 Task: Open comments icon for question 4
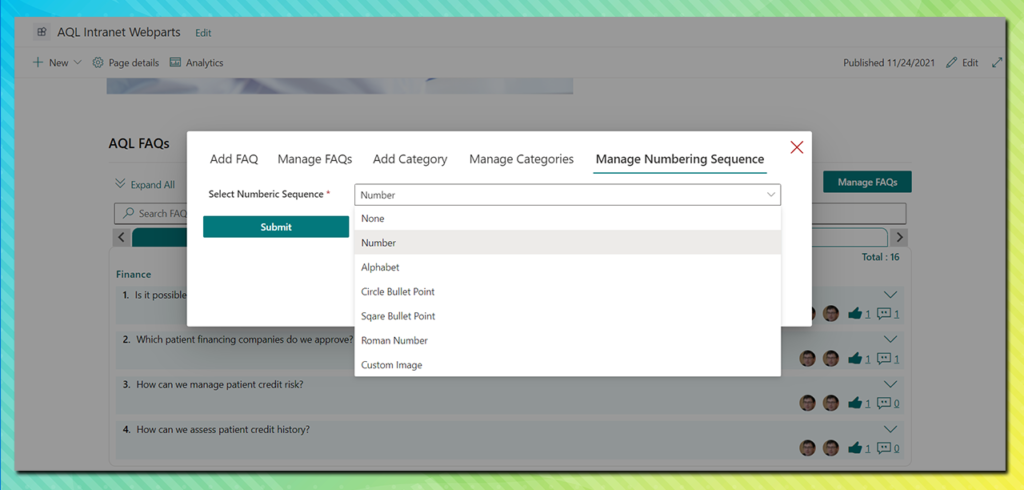[883, 448]
